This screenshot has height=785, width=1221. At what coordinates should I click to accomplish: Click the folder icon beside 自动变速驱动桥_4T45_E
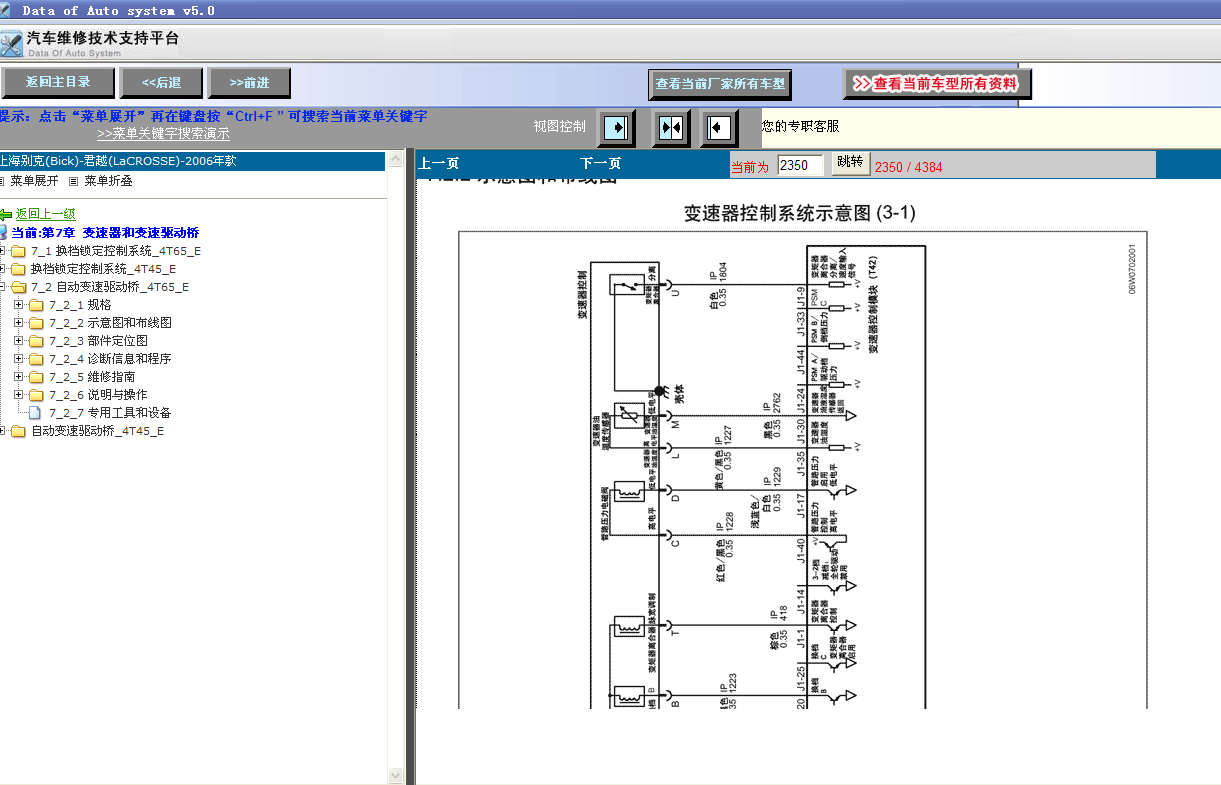(x=18, y=431)
